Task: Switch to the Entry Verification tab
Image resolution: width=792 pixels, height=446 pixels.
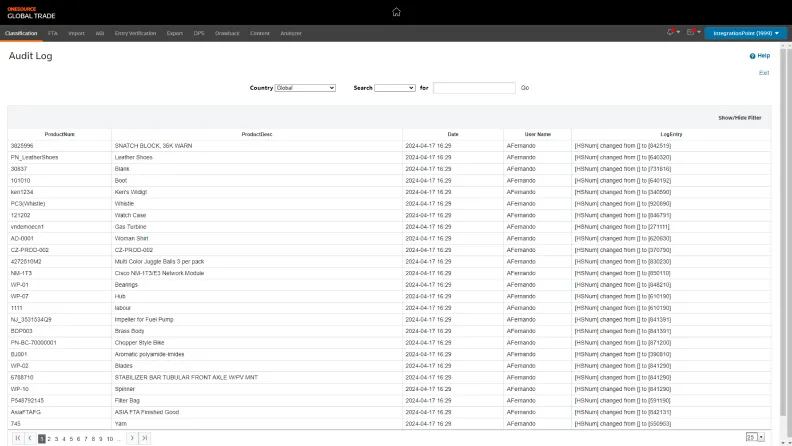Action: pyautogui.click(x=135, y=33)
